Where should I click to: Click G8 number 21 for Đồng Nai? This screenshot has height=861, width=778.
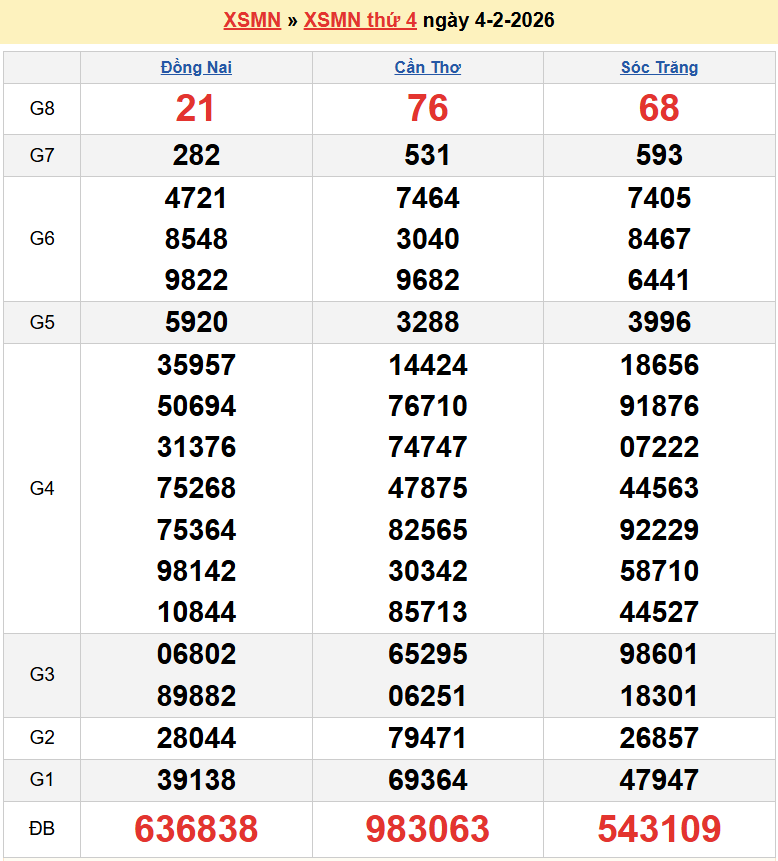tap(196, 109)
